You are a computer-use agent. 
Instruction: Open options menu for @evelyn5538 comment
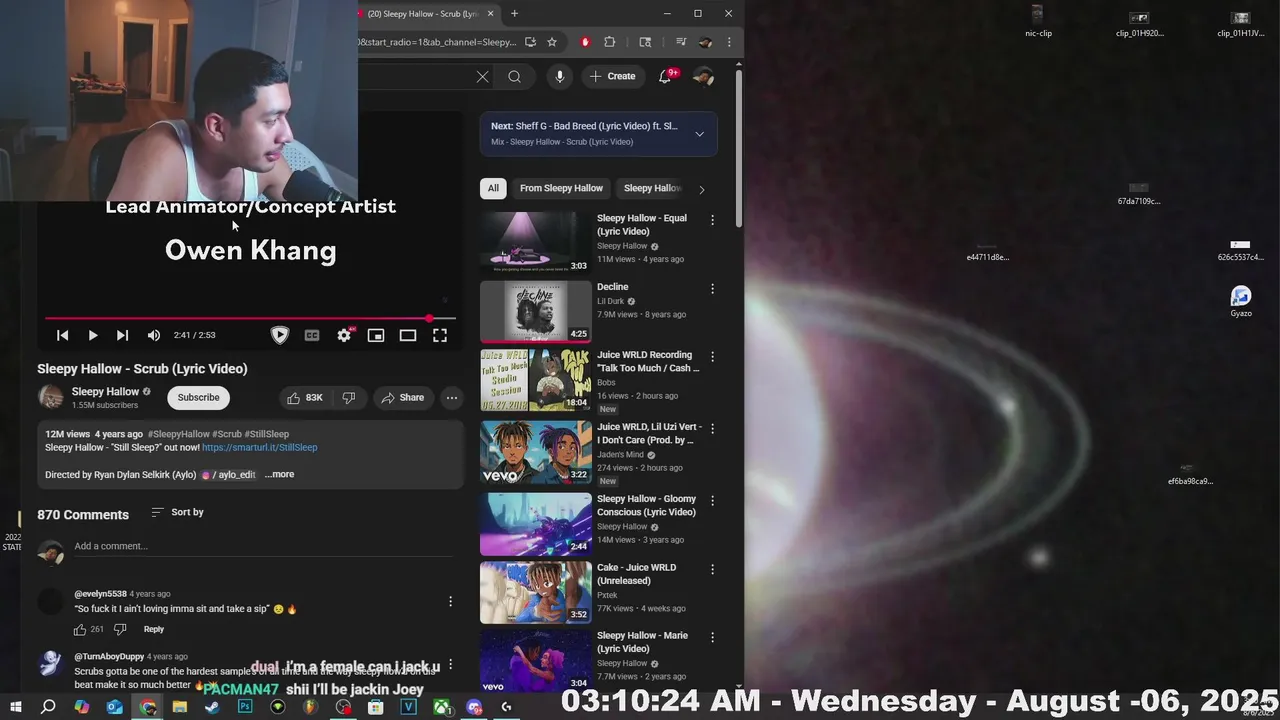pos(450,601)
